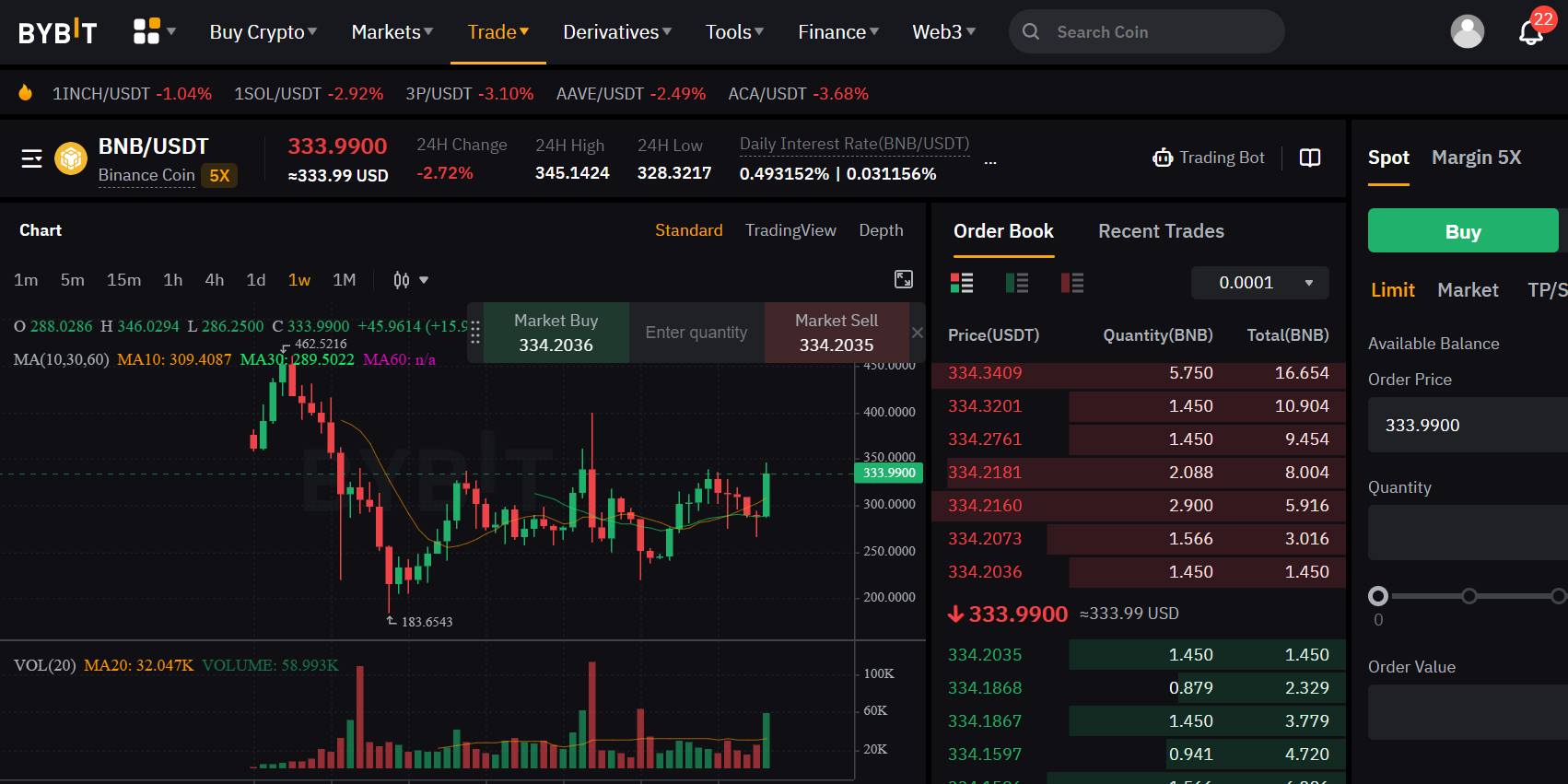Open the Tools dropdown menu

point(735,32)
